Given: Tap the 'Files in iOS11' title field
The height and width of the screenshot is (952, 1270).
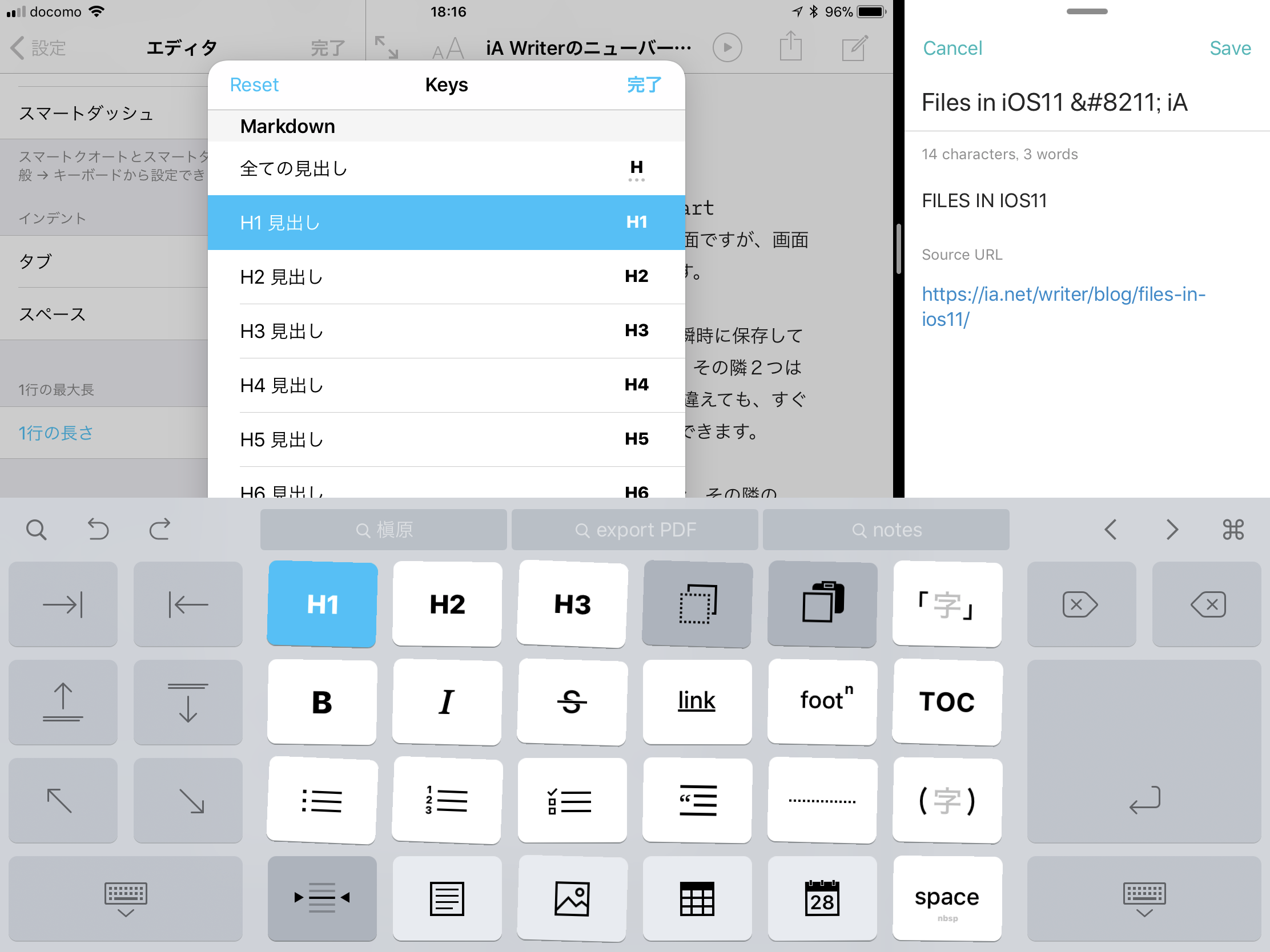Looking at the screenshot, I should tap(1087, 103).
